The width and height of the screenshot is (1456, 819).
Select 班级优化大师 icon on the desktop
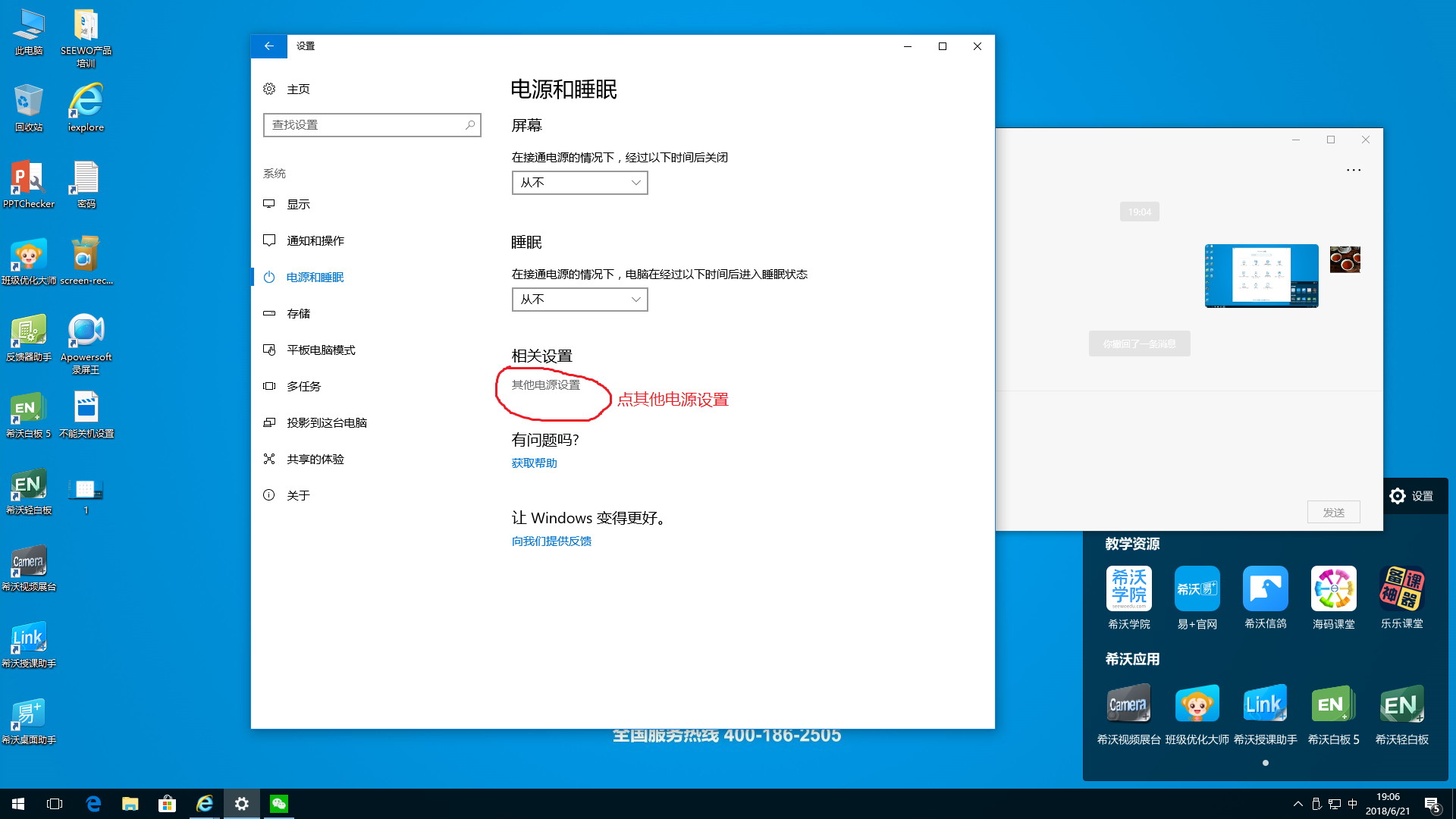tap(29, 261)
